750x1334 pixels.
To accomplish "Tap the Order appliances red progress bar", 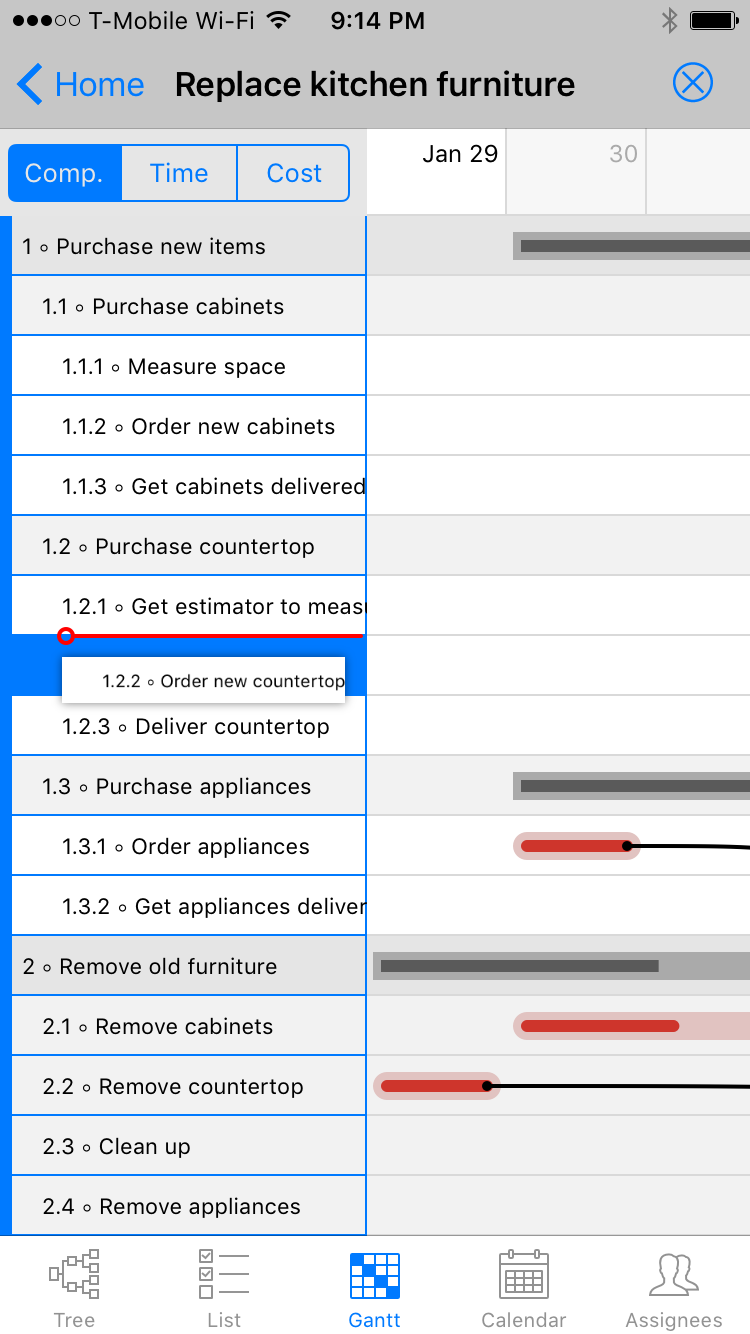I will (x=574, y=846).
